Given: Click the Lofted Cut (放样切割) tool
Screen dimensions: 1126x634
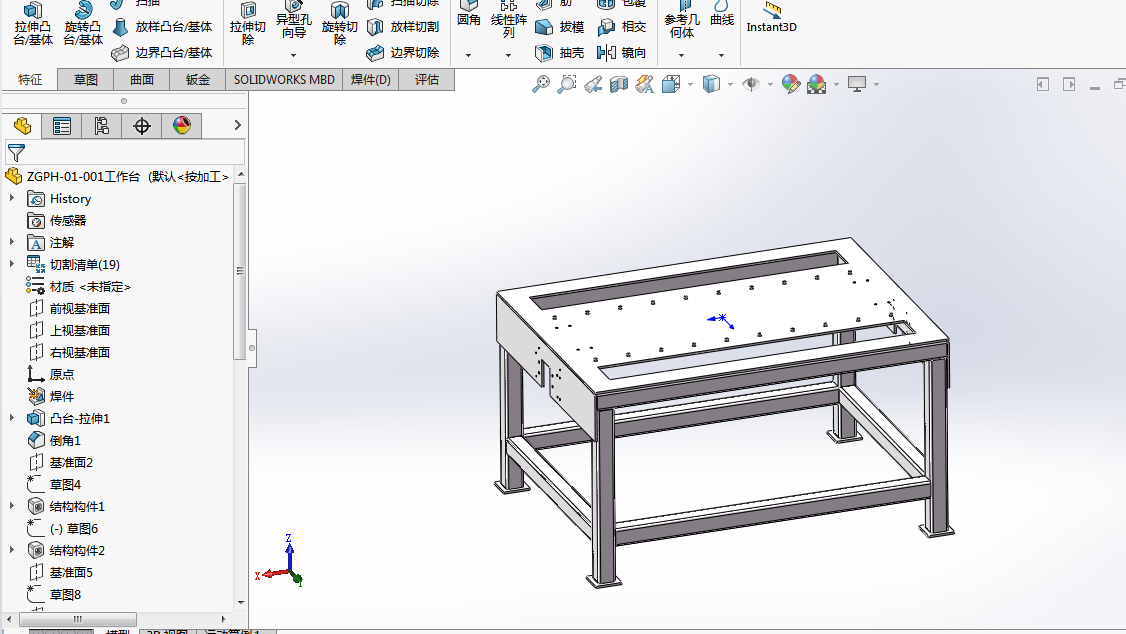Looking at the screenshot, I should (x=403, y=27).
